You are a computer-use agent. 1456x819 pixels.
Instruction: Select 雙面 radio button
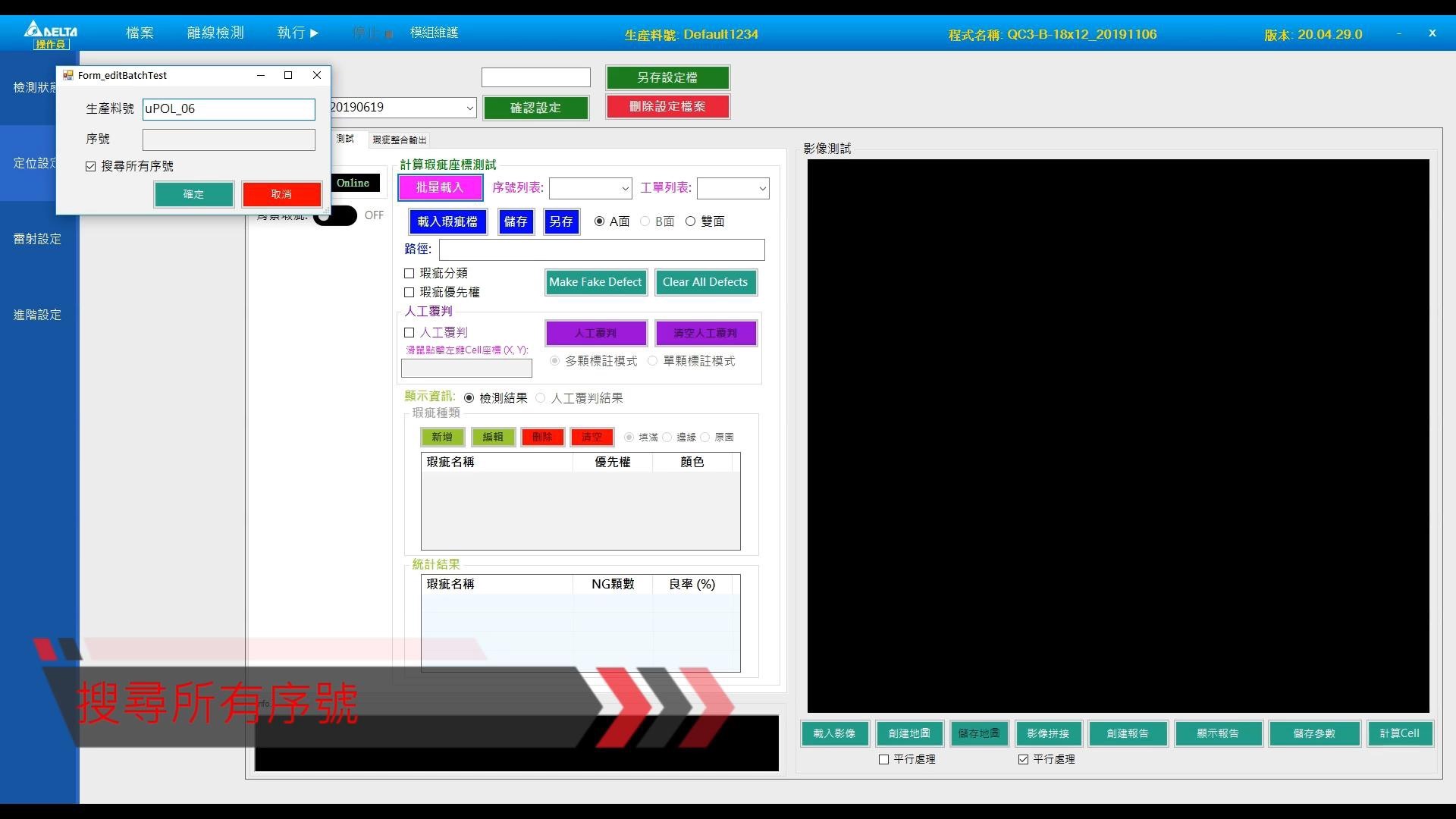coord(690,221)
